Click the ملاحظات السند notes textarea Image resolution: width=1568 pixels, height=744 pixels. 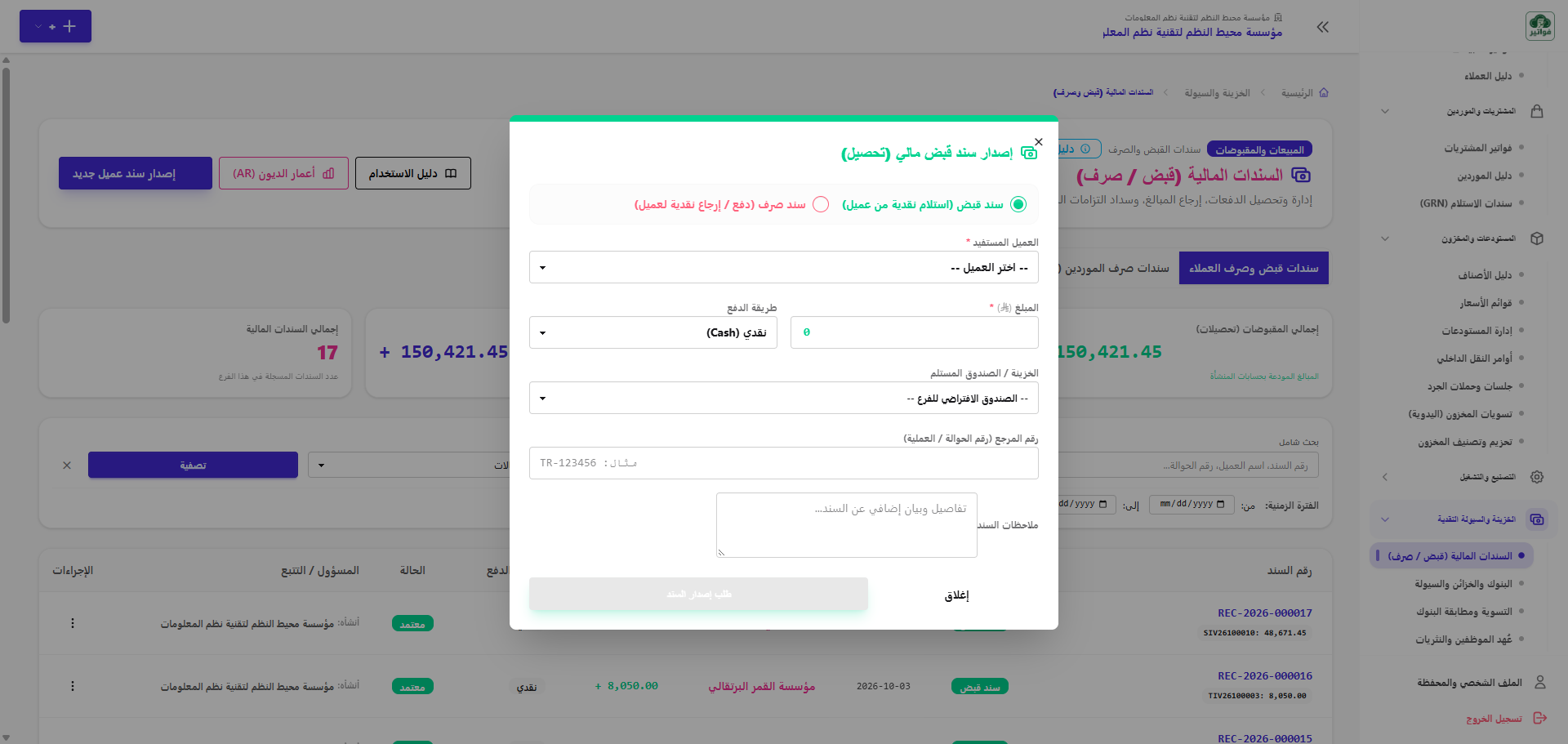coord(847,525)
